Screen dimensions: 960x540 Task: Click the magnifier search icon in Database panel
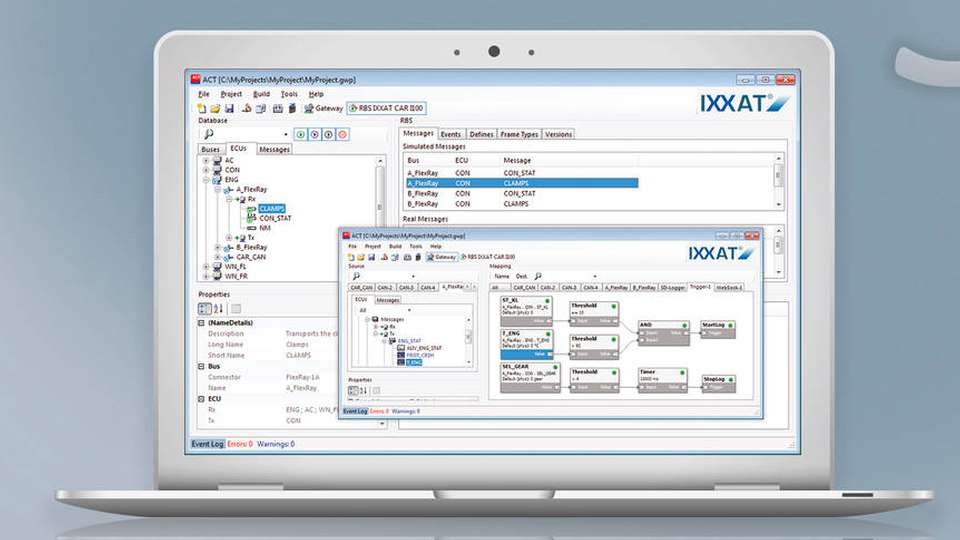pos(208,134)
